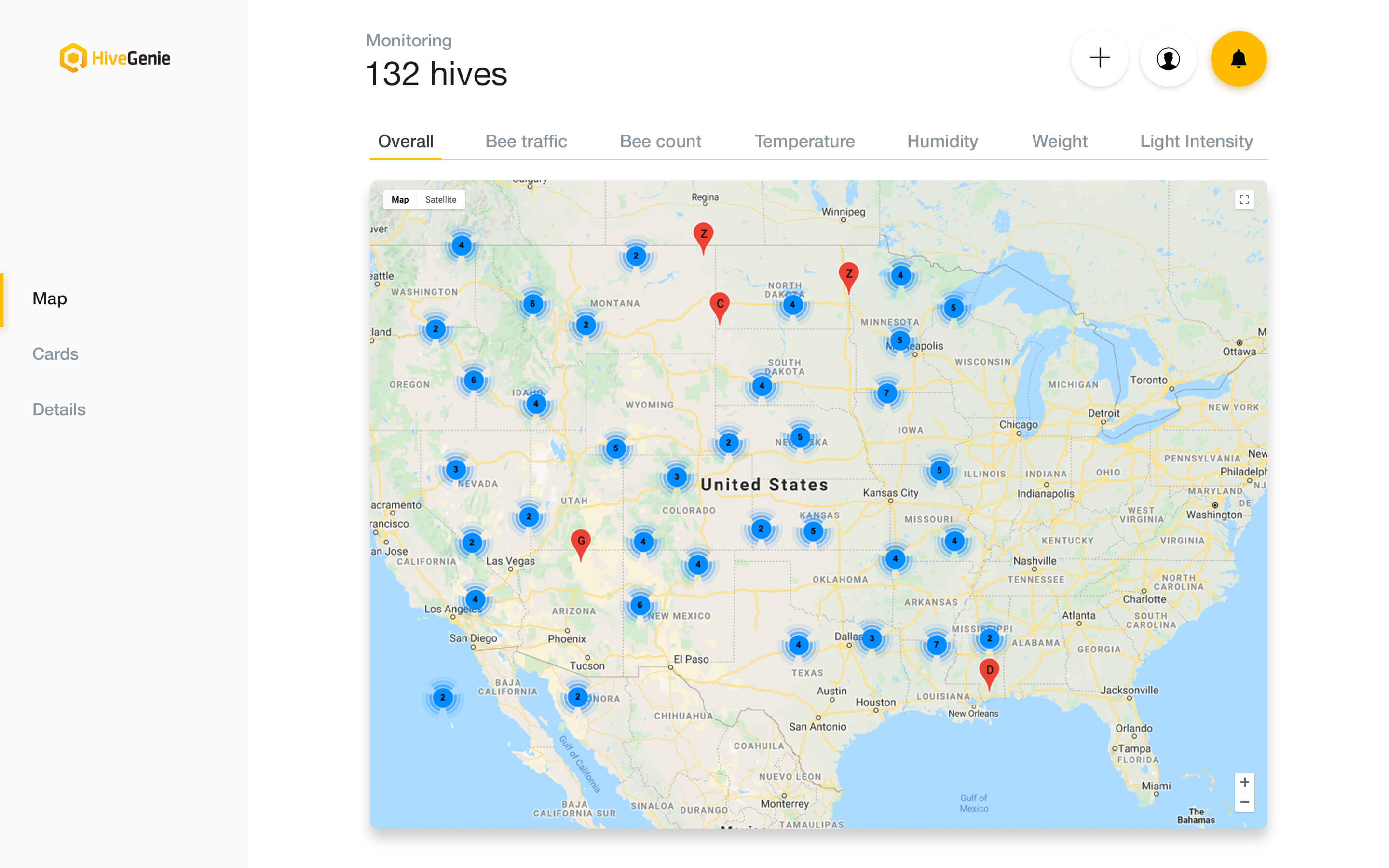This screenshot has height=868, width=1389.
Task: Open the user profile icon
Action: 1169,58
